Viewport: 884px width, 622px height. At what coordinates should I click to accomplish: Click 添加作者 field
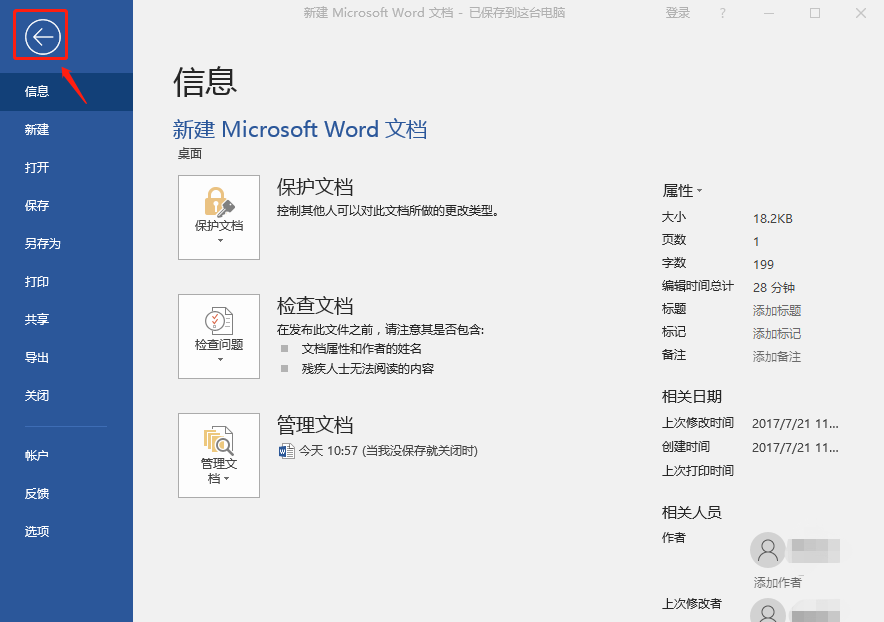tap(777, 583)
